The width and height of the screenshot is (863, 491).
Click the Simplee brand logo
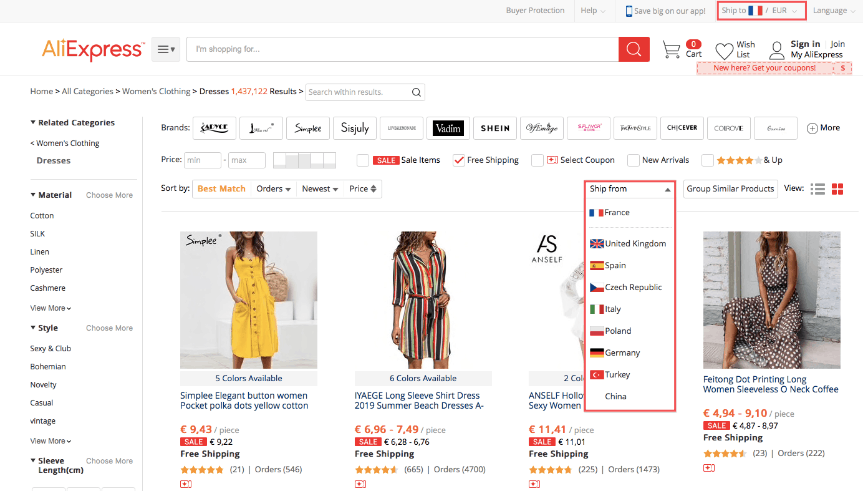pos(307,128)
